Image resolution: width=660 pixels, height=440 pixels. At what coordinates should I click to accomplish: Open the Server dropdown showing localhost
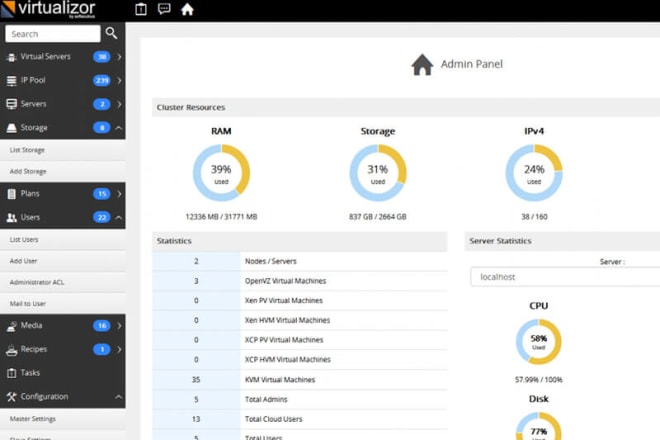565,277
